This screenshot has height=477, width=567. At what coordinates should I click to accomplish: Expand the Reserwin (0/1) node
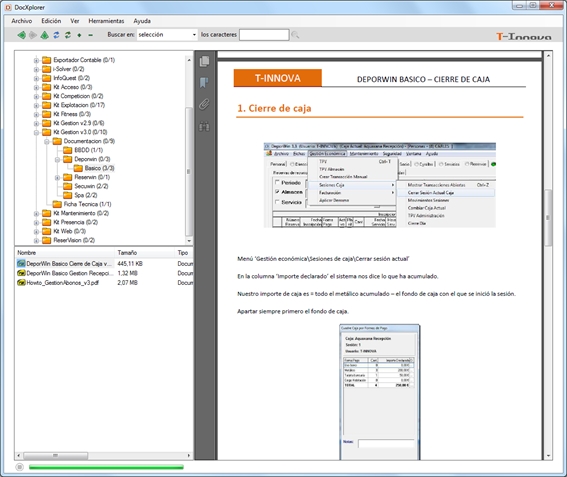[x=57, y=178]
